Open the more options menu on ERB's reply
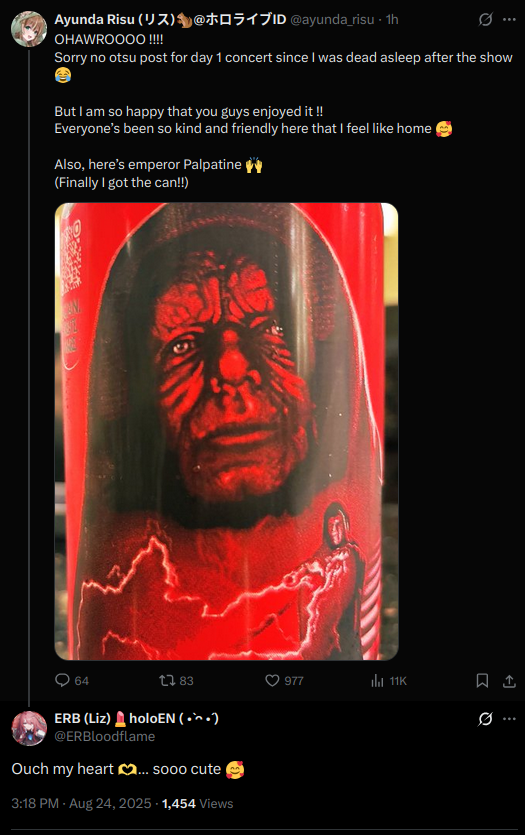This screenshot has width=525, height=835. [510, 719]
